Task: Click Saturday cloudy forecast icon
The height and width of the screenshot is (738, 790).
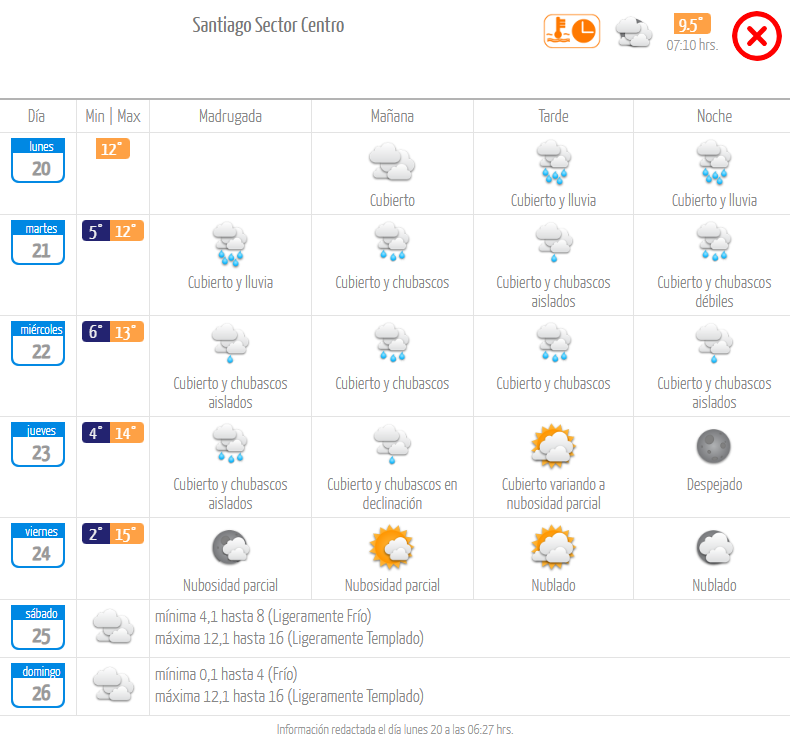Action: click(113, 627)
